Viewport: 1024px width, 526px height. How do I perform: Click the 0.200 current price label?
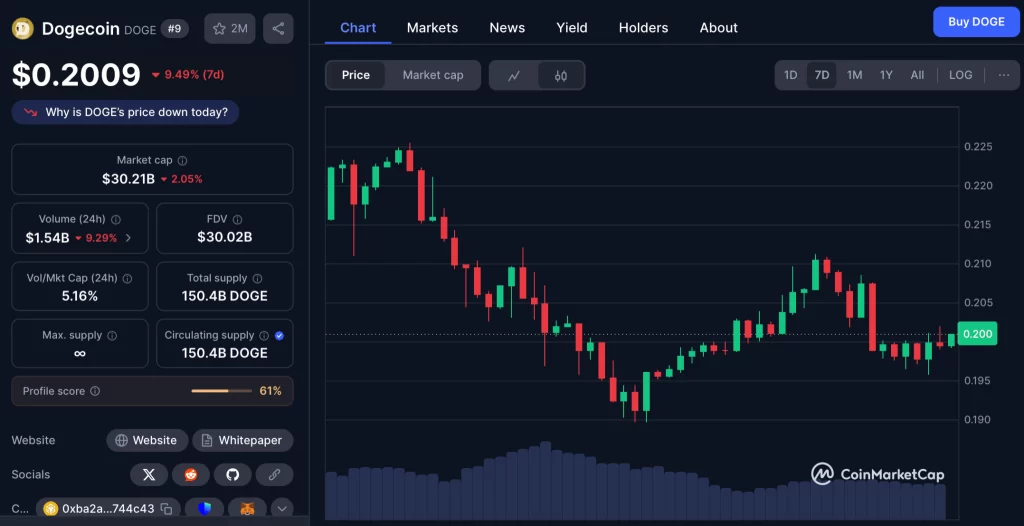978,334
